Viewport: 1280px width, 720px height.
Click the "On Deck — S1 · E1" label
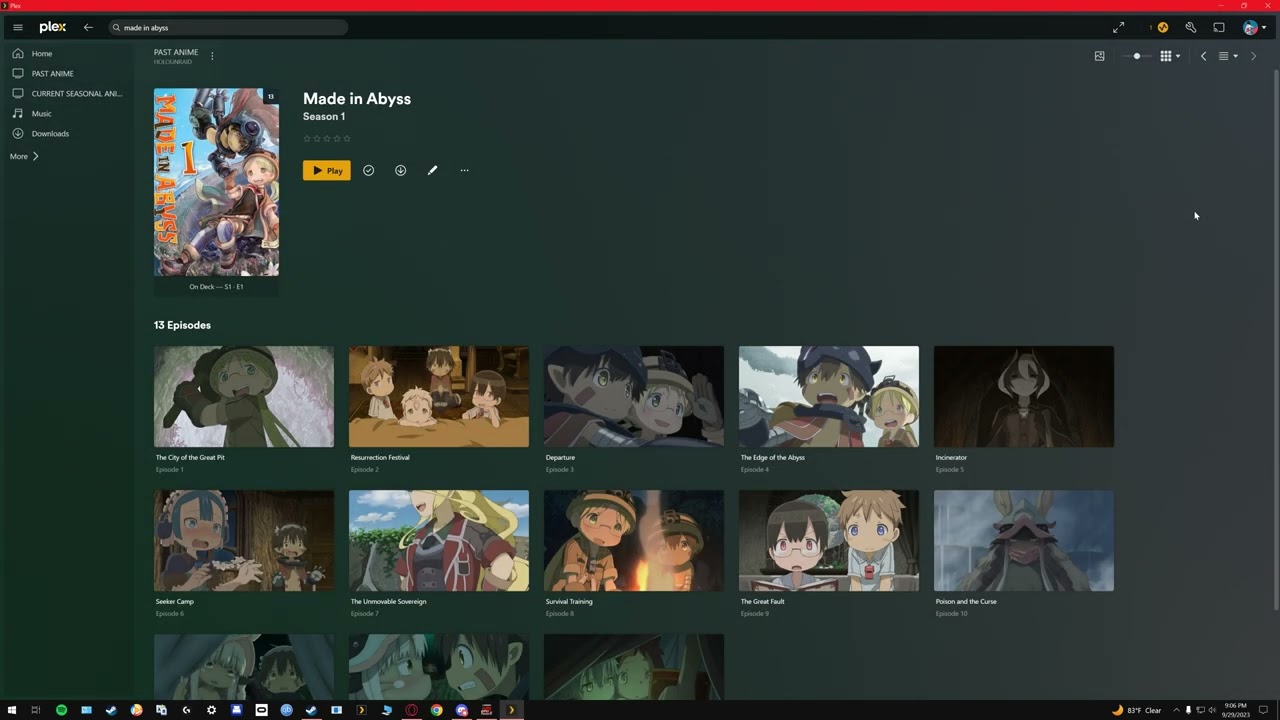(x=216, y=287)
